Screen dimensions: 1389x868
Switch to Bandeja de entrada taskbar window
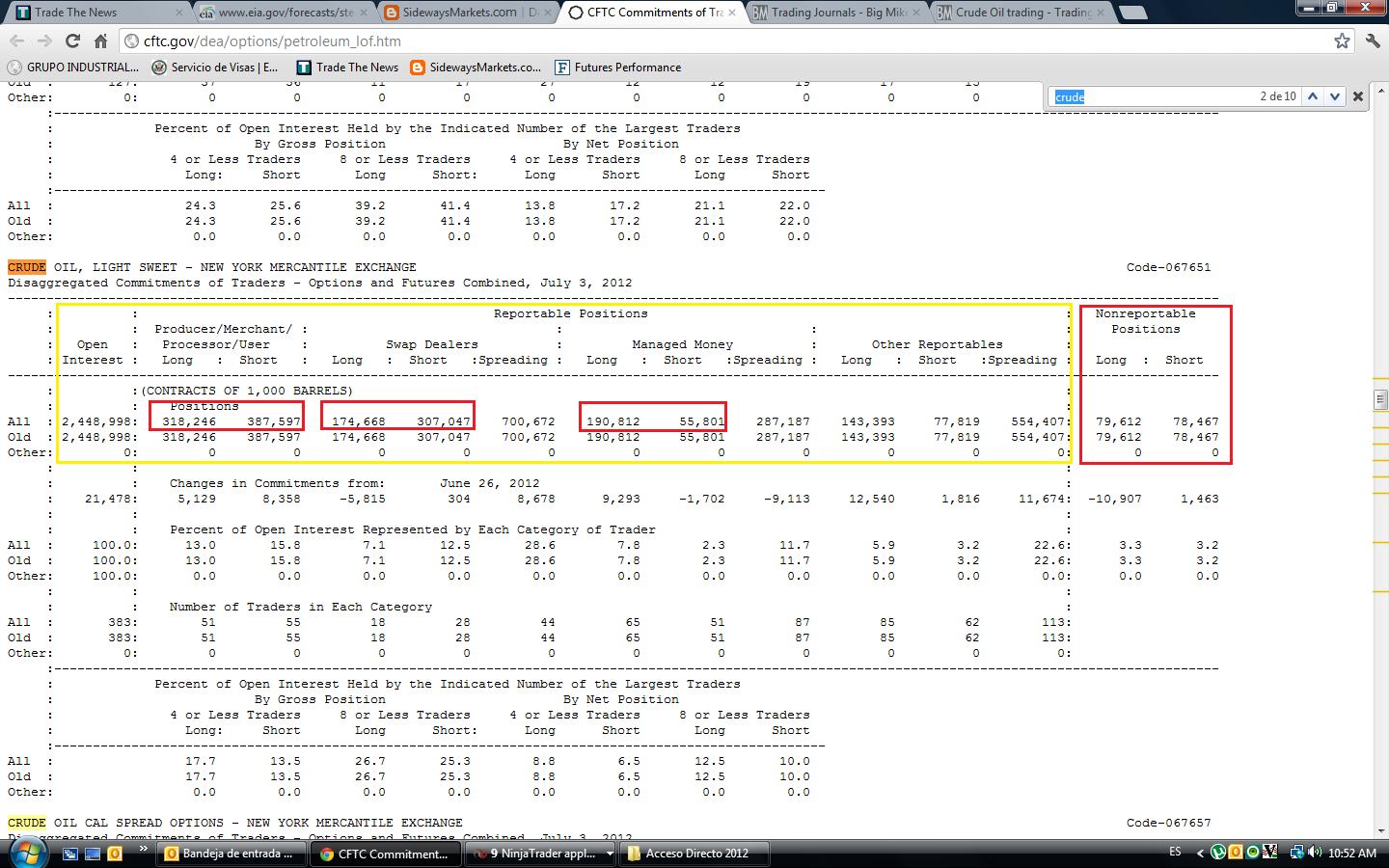(231, 854)
